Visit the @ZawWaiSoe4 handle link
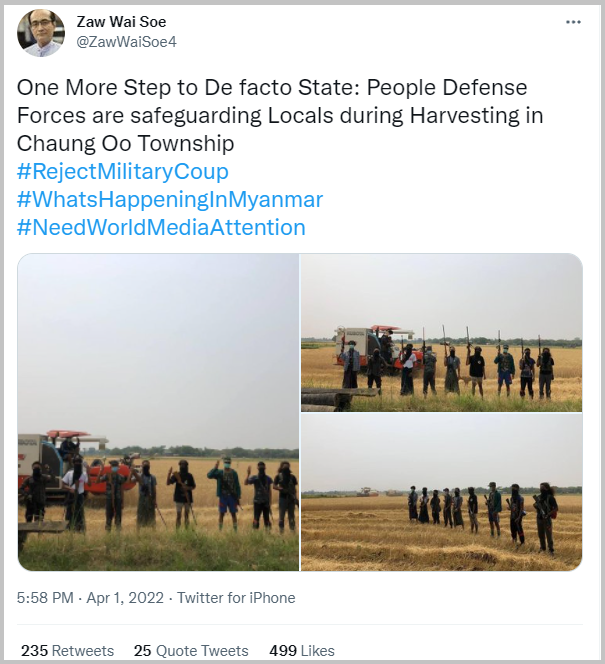Screen dimensions: 605x664 [x=126, y=42]
